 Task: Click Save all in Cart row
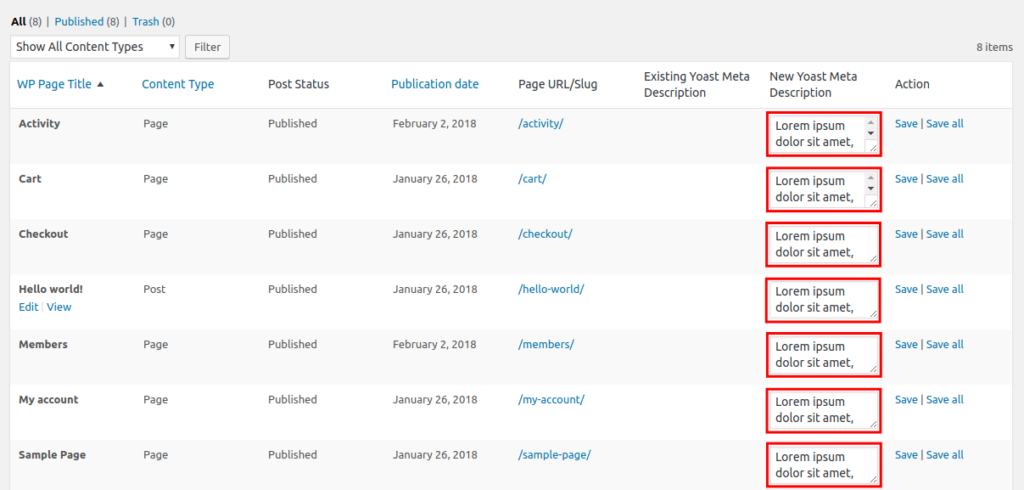pos(945,179)
